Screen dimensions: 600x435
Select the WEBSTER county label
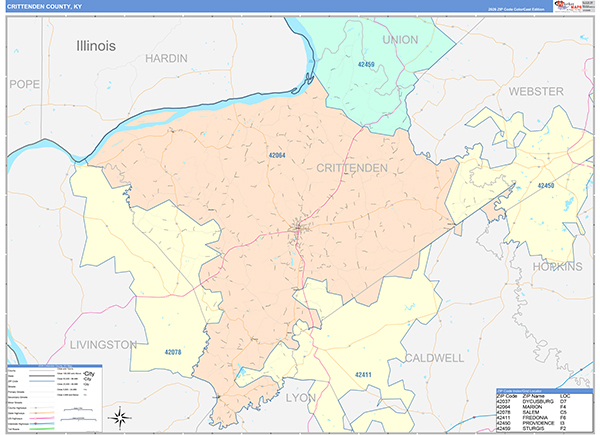click(x=536, y=91)
